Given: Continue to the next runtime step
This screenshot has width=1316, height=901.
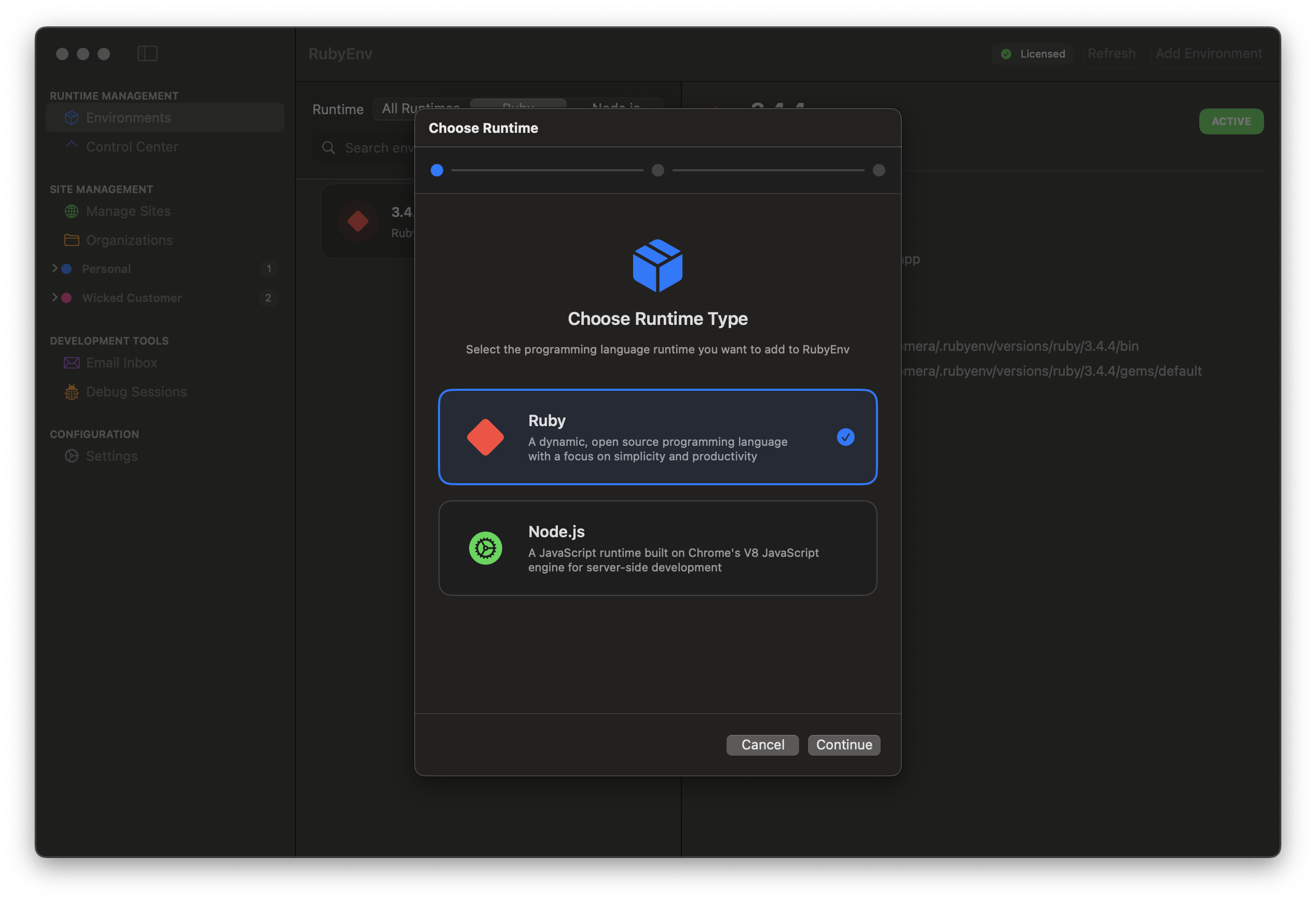Looking at the screenshot, I should click(844, 744).
